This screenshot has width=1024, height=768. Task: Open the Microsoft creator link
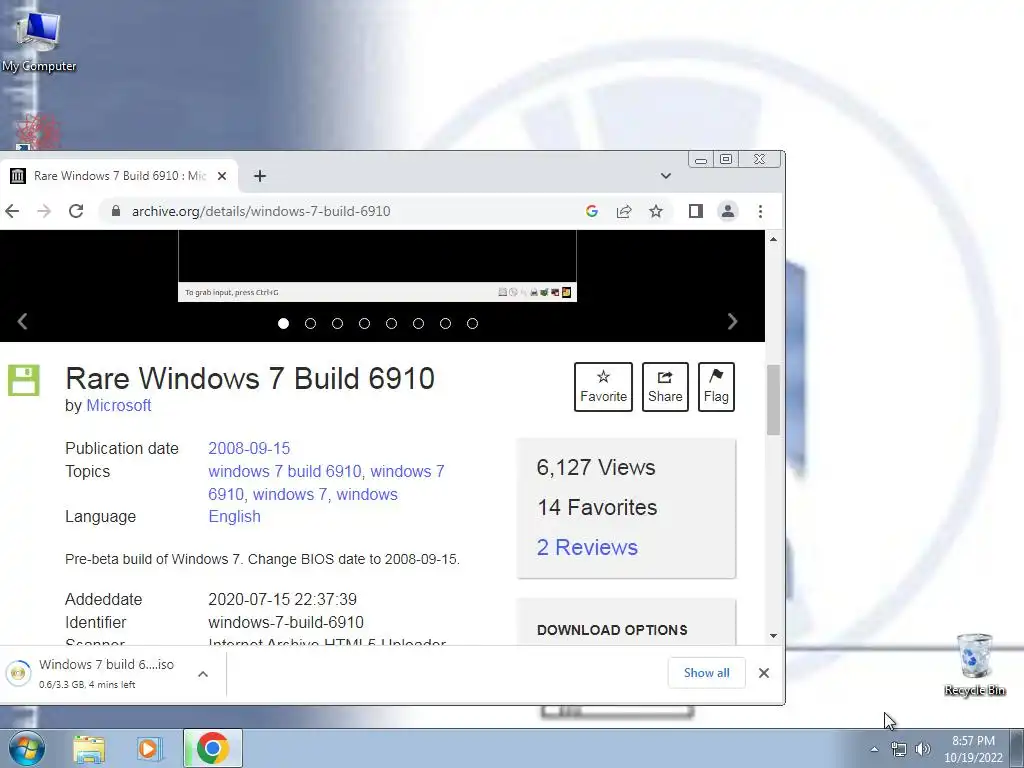tap(119, 406)
